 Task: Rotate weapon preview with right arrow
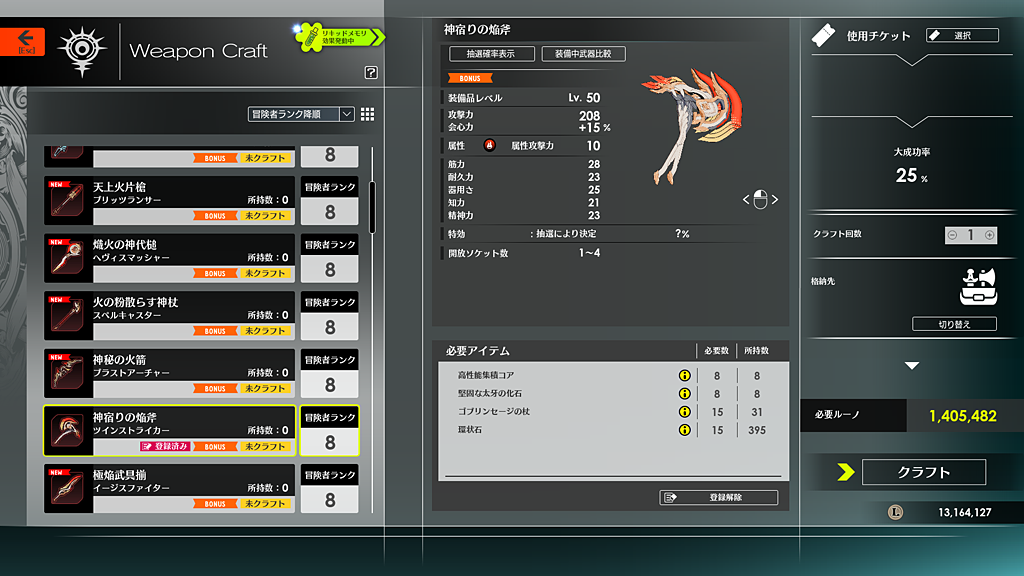pos(774,200)
